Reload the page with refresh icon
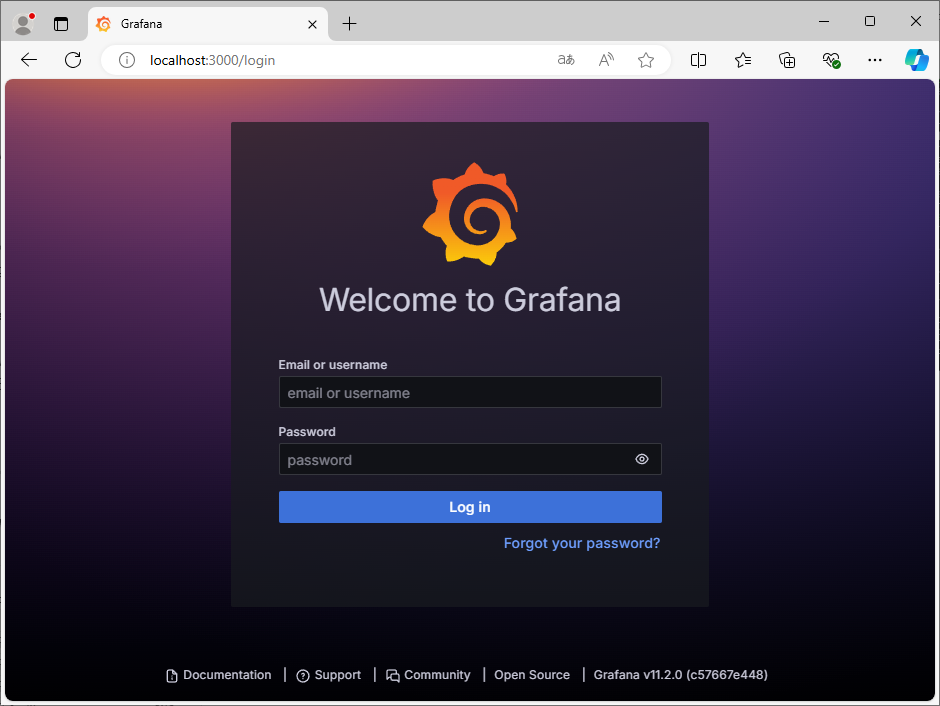 pyautogui.click(x=73, y=60)
